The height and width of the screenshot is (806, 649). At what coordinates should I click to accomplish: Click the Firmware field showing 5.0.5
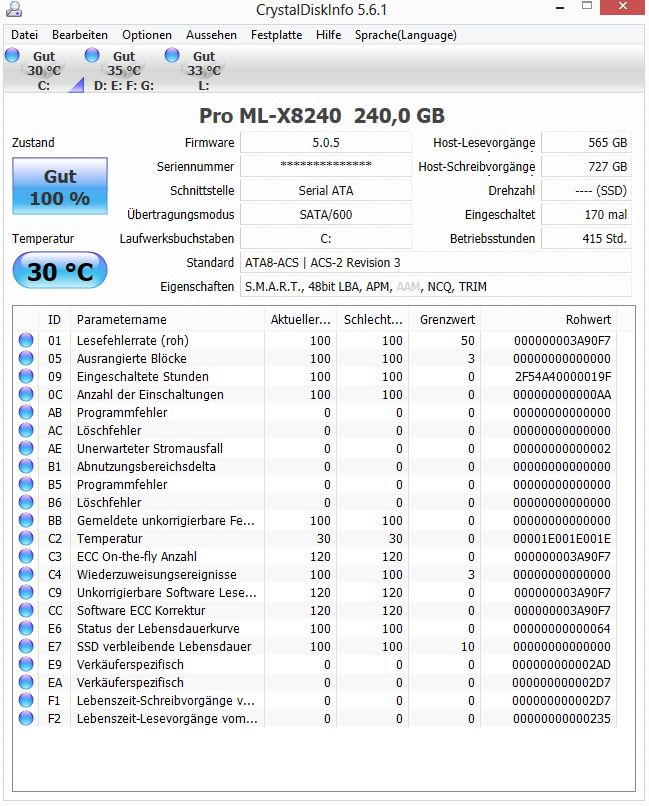(x=326, y=142)
